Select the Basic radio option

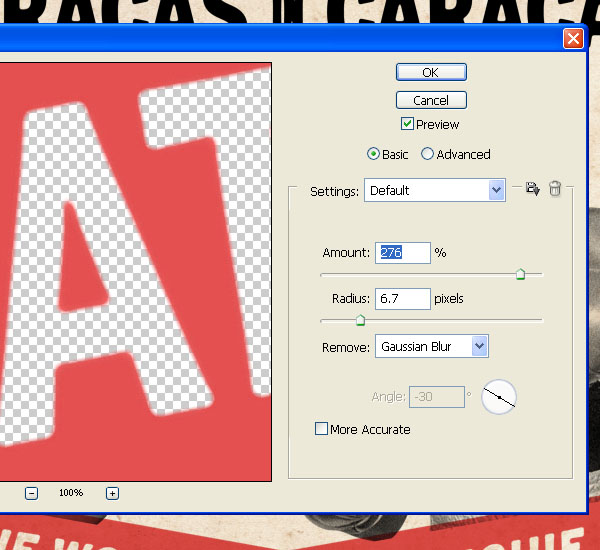pos(373,154)
